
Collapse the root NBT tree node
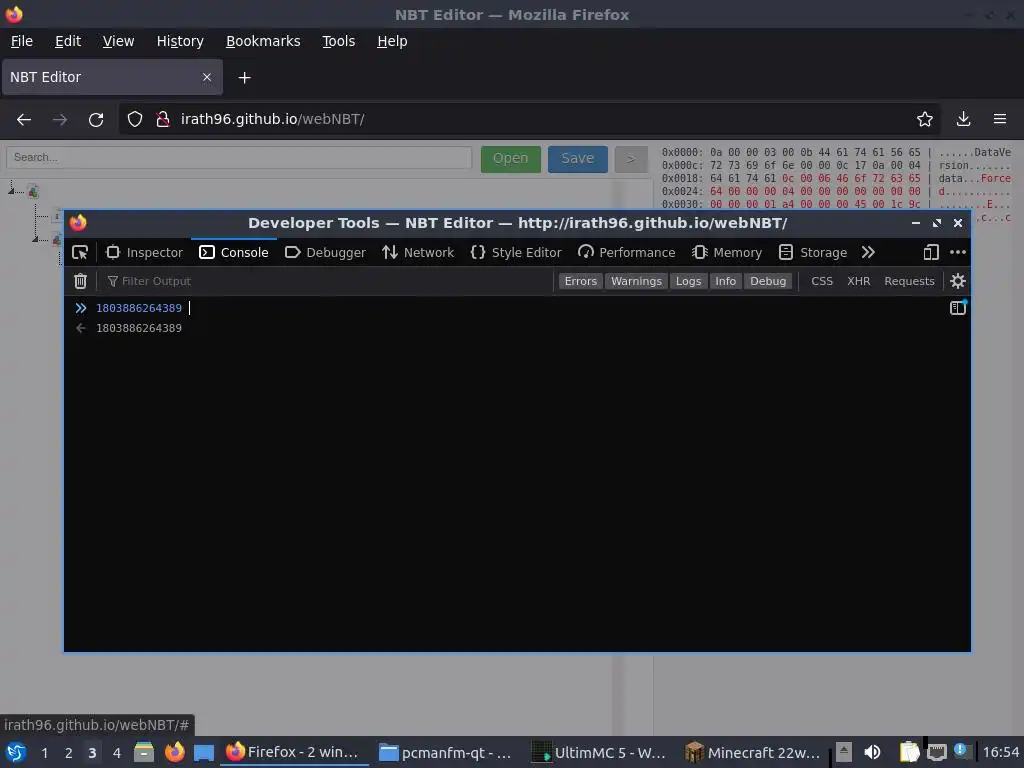tap(11, 191)
